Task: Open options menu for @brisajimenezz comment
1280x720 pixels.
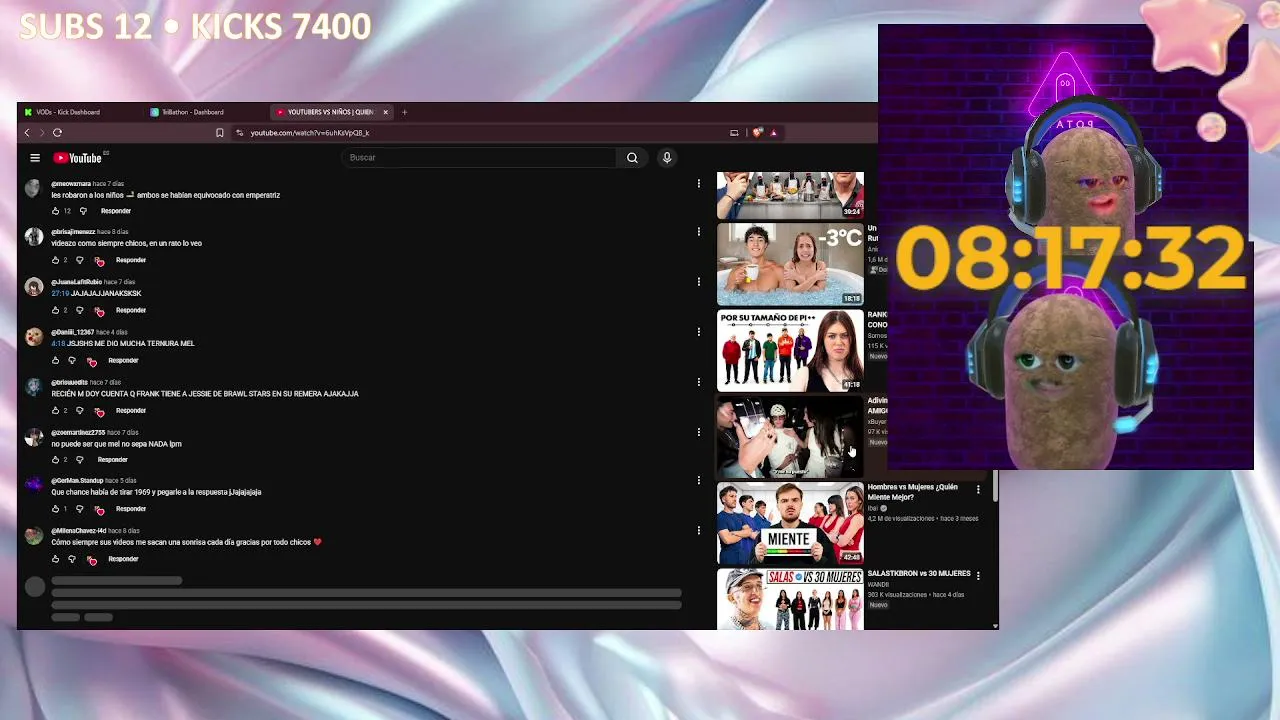Action: coord(698,231)
